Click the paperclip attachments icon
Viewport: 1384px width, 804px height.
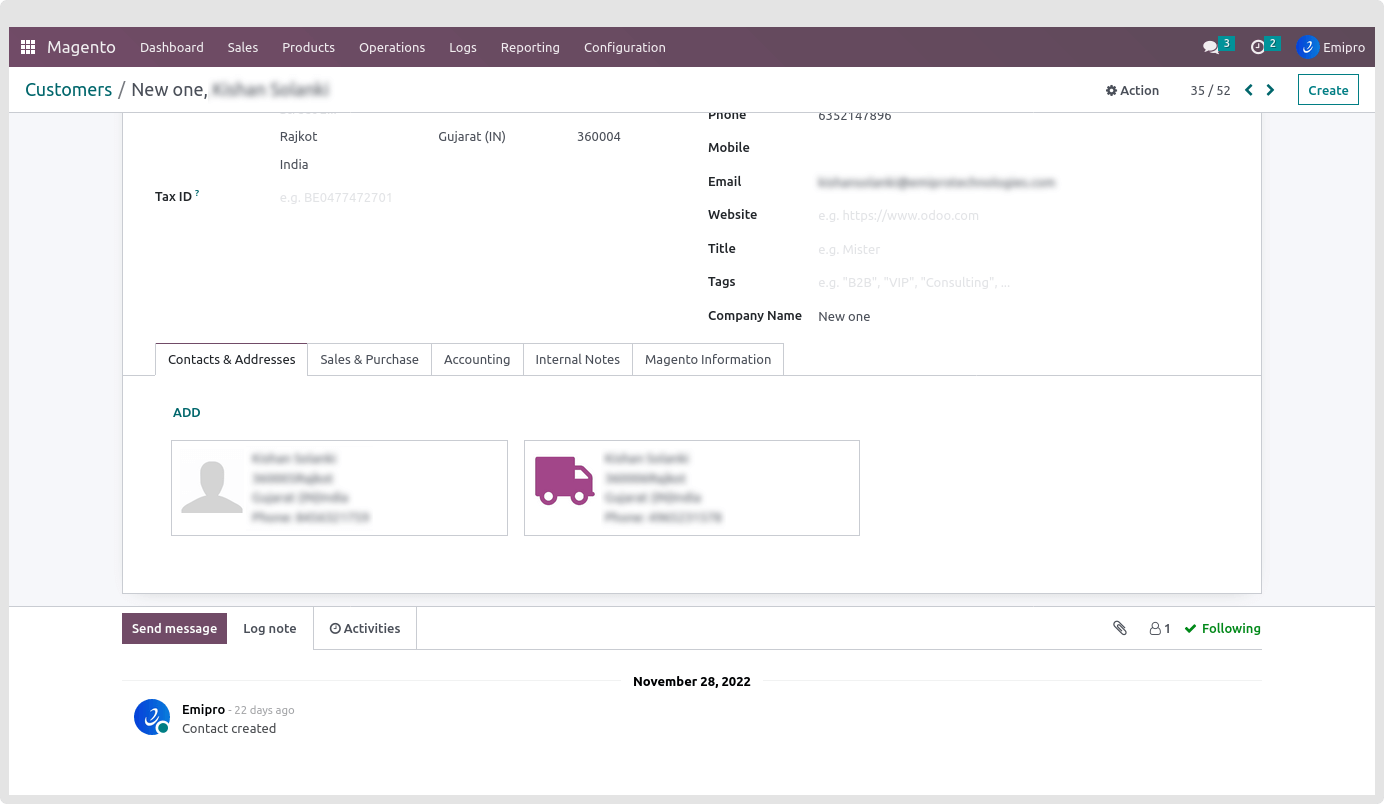pyautogui.click(x=1120, y=628)
